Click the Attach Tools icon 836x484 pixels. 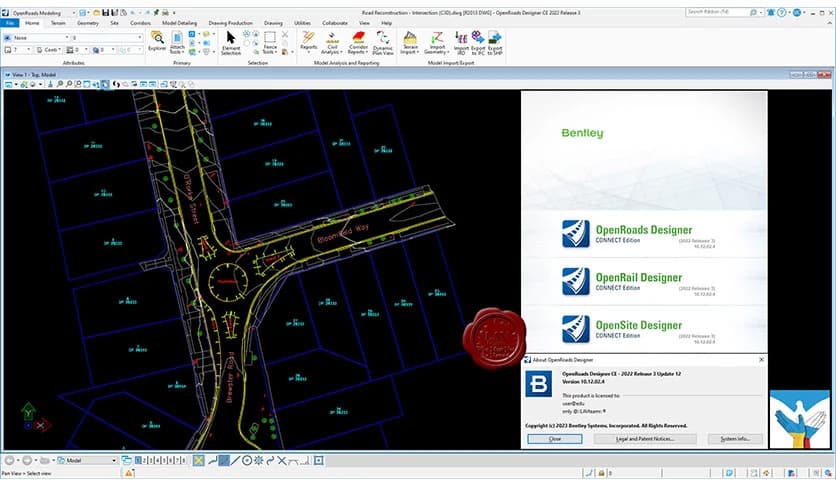(177, 40)
